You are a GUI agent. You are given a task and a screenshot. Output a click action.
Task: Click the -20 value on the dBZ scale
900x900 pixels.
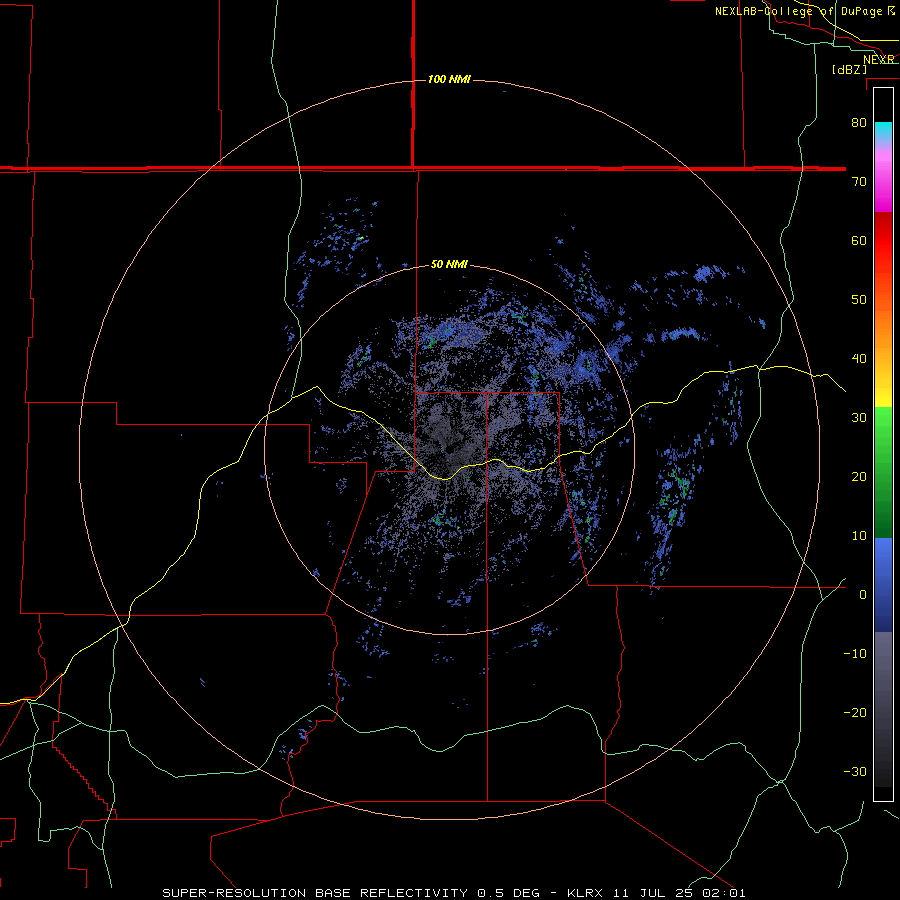[855, 712]
